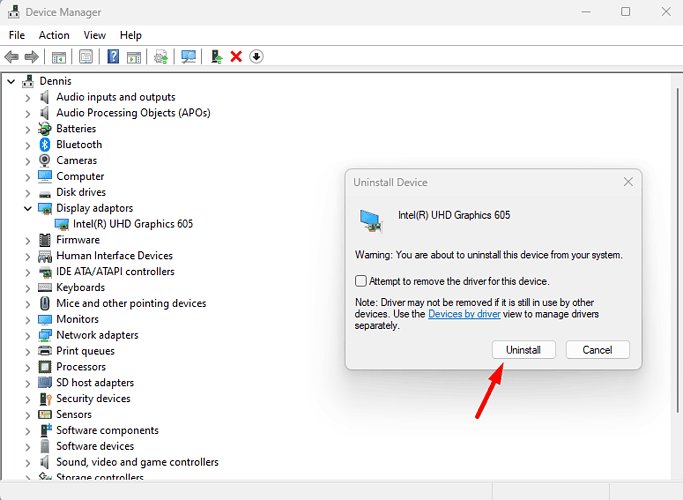
Task: Collapse the Dennis root node
Action: click(x=12, y=81)
